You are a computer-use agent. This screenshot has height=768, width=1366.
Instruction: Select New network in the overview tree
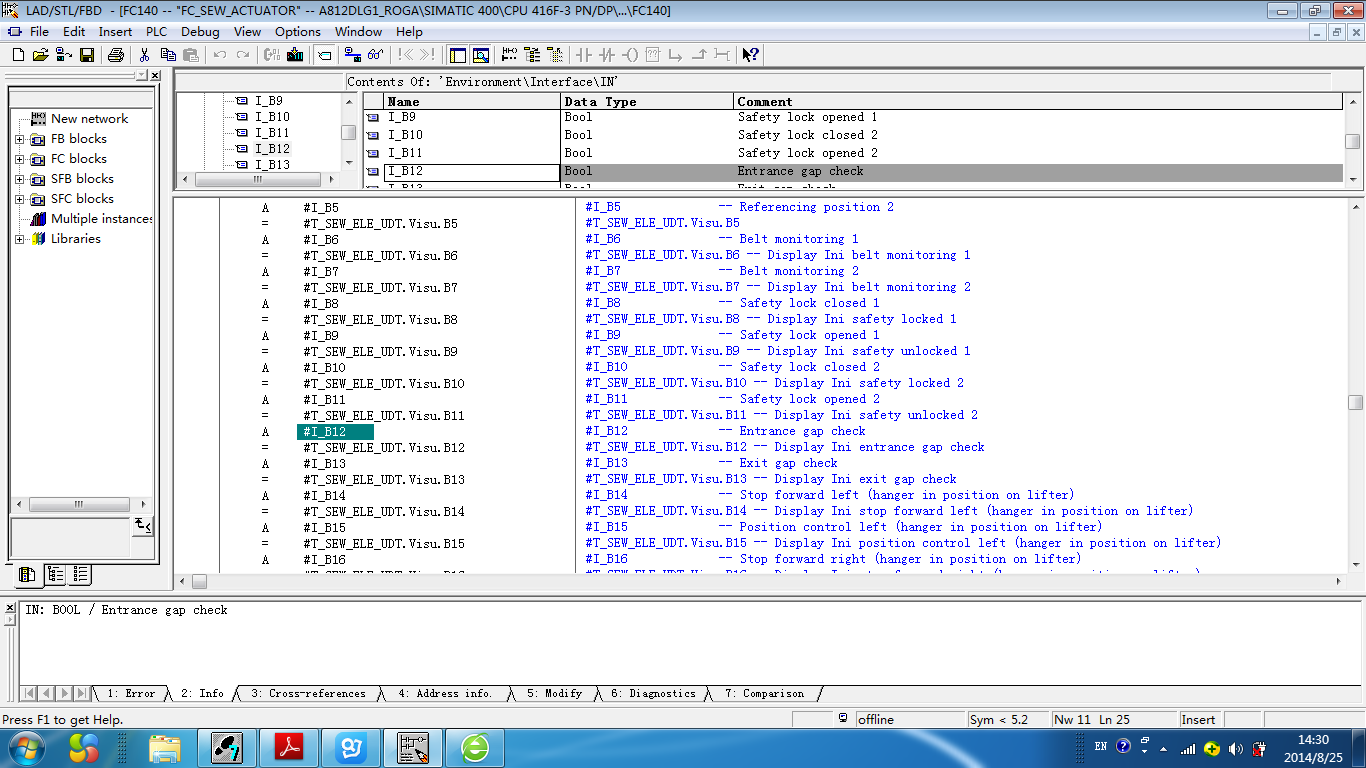[x=89, y=119]
